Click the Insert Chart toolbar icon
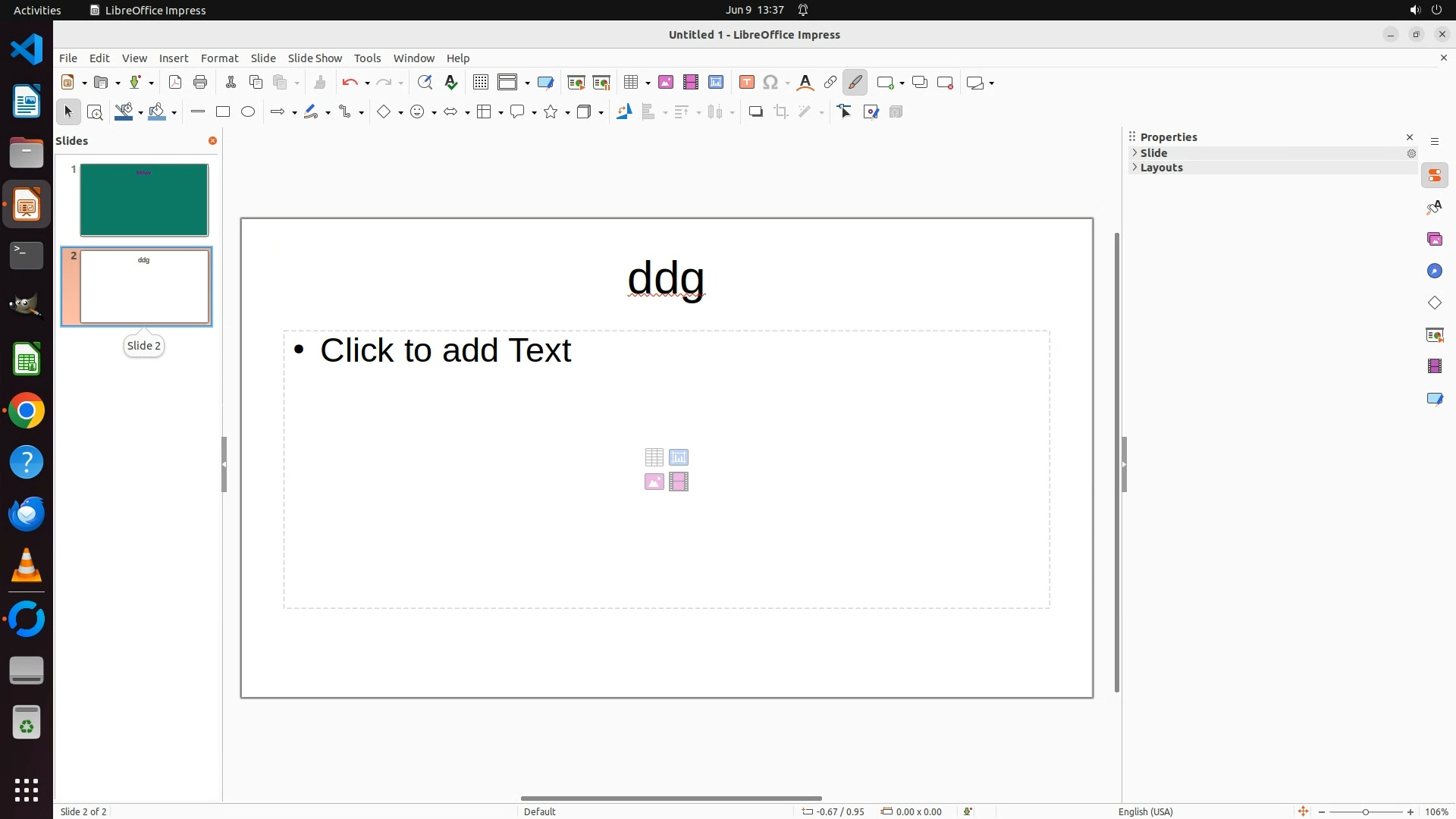This screenshot has width=1456, height=819. (x=716, y=83)
